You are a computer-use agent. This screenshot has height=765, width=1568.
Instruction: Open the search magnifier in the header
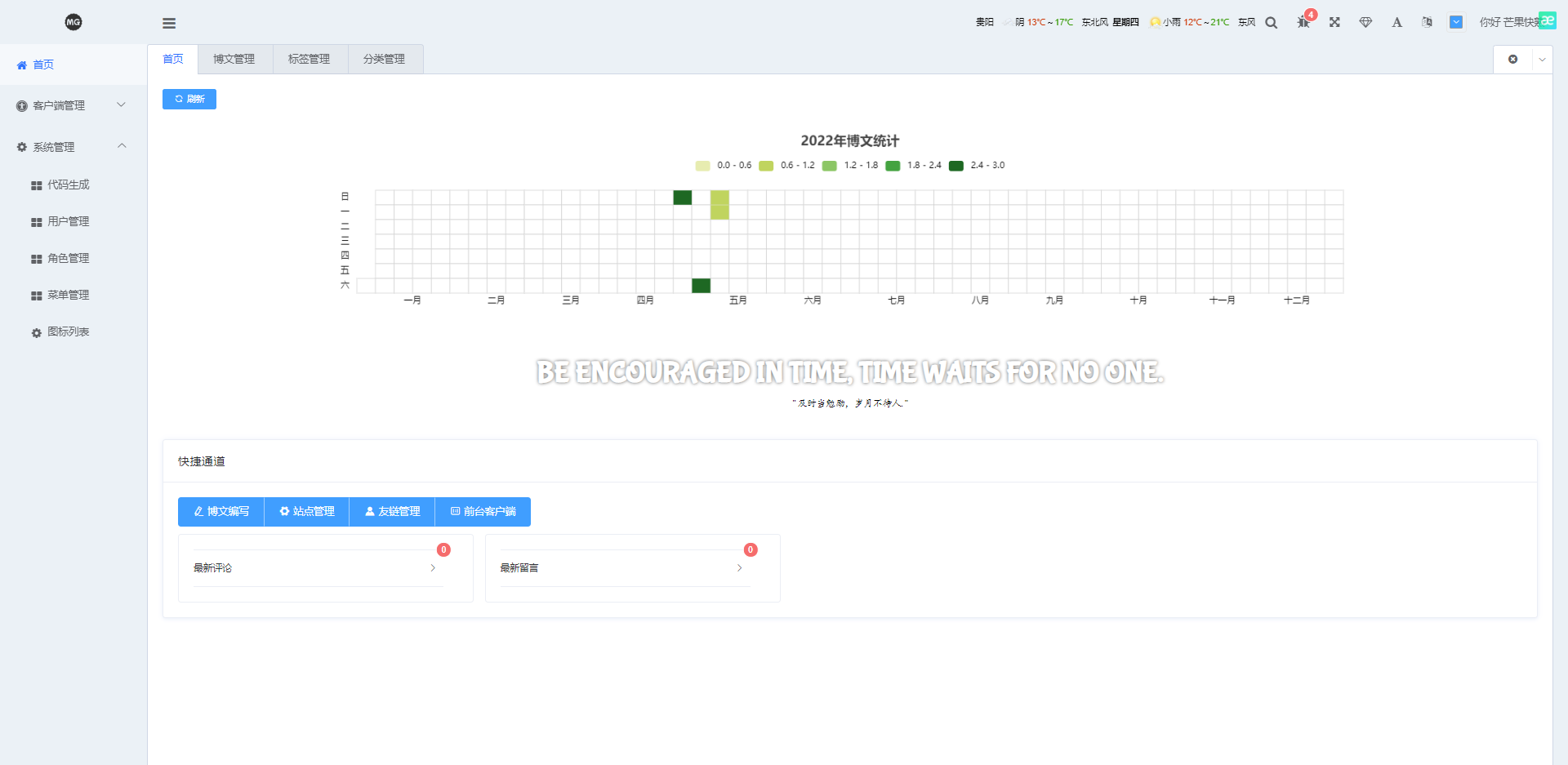coord(1272,23)
